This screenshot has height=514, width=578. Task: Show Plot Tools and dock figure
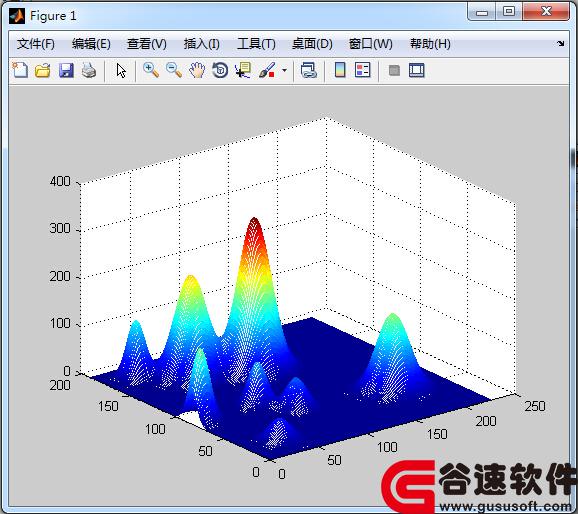click(417, 70)
